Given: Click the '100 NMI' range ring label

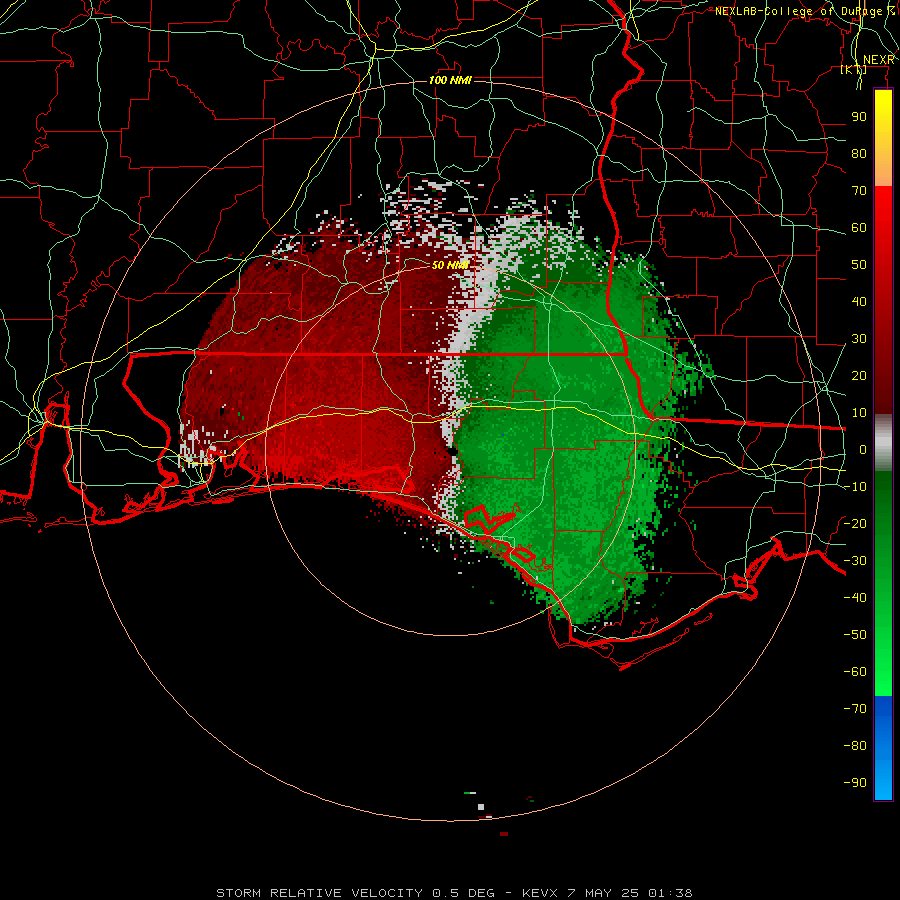Looking at the screenshot, I should (451, 80).
